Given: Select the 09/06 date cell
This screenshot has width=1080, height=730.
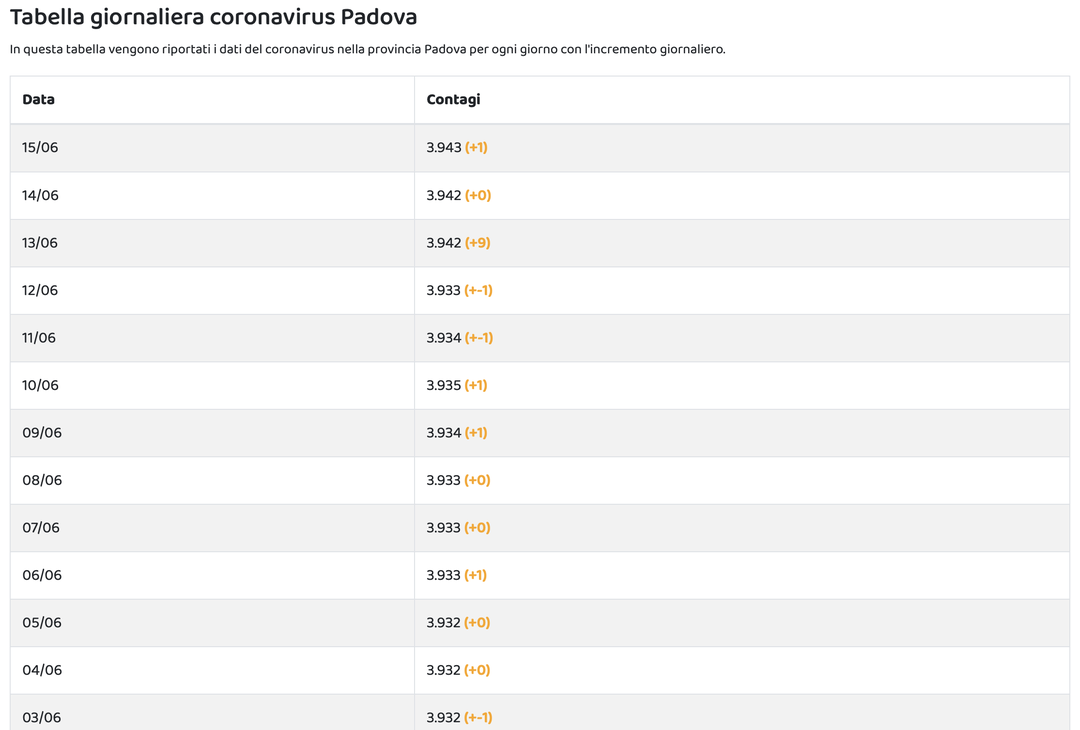Looking at the screenshot, I should pos(42,433).
